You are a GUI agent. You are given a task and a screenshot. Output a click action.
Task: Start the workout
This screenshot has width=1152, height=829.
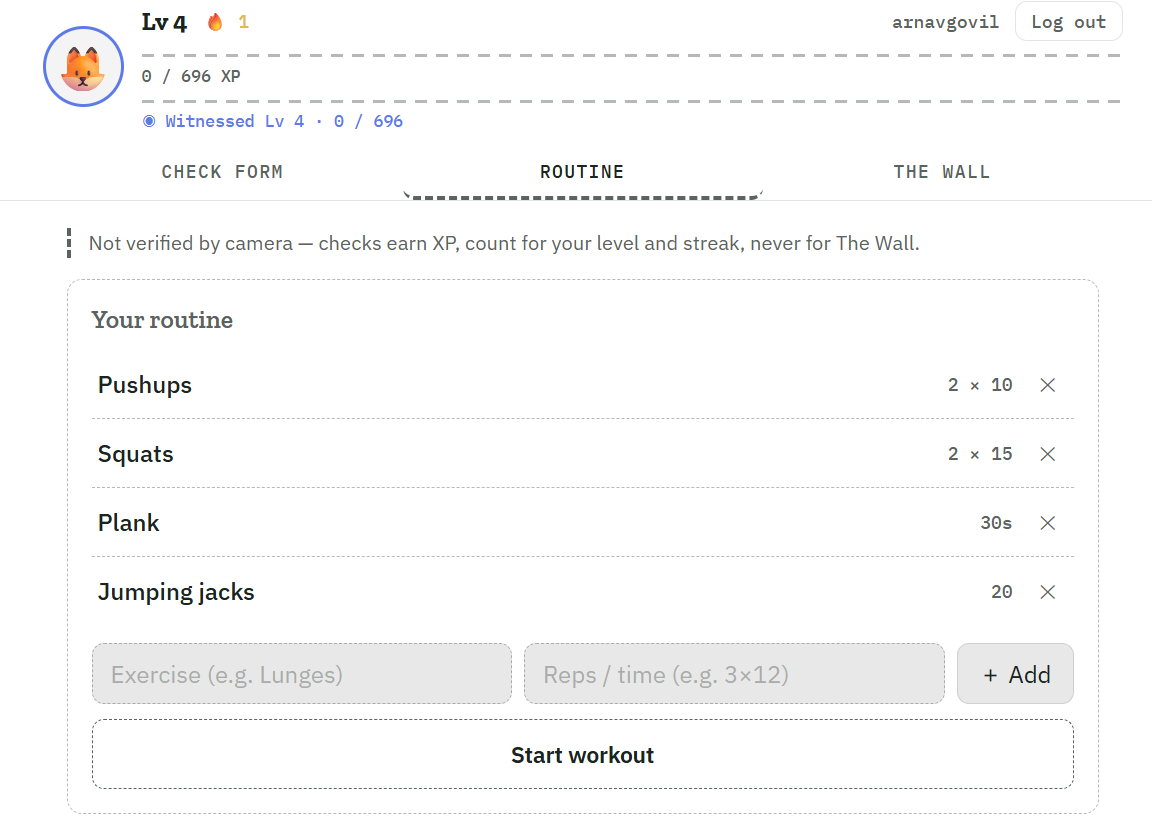(x=583, y=755)
